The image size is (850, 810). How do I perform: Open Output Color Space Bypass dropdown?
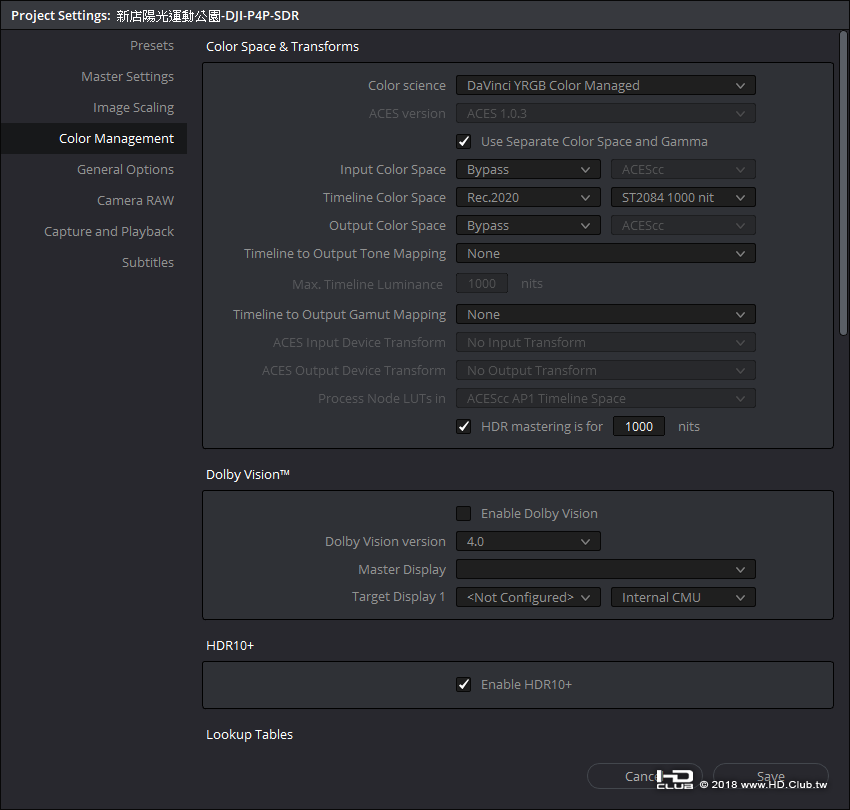pyautogui.click(x=528, y=226)
